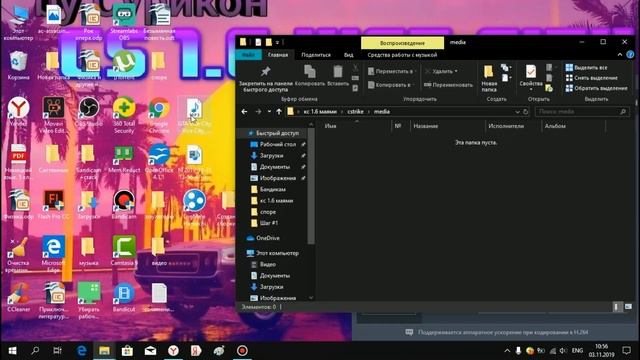640x360 pixels.
Task: Sort by the Исполнители column header
Action: [x=506, y=126]
